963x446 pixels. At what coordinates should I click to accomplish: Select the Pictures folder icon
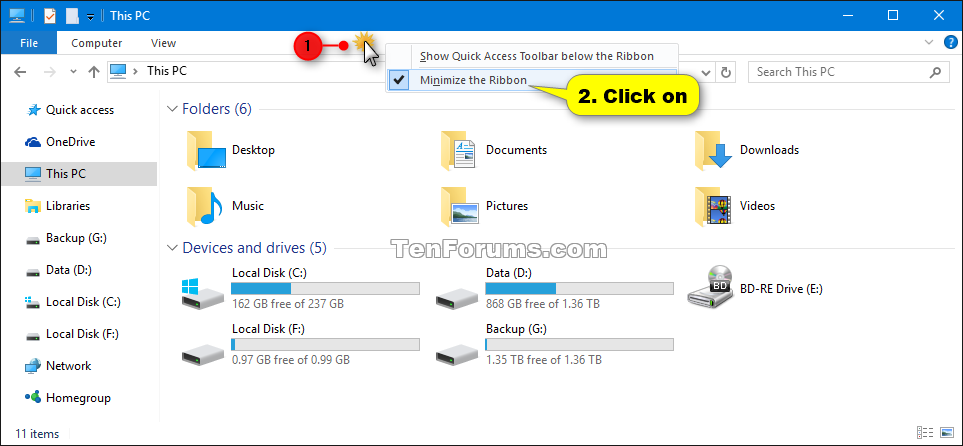tap(459, 206)
